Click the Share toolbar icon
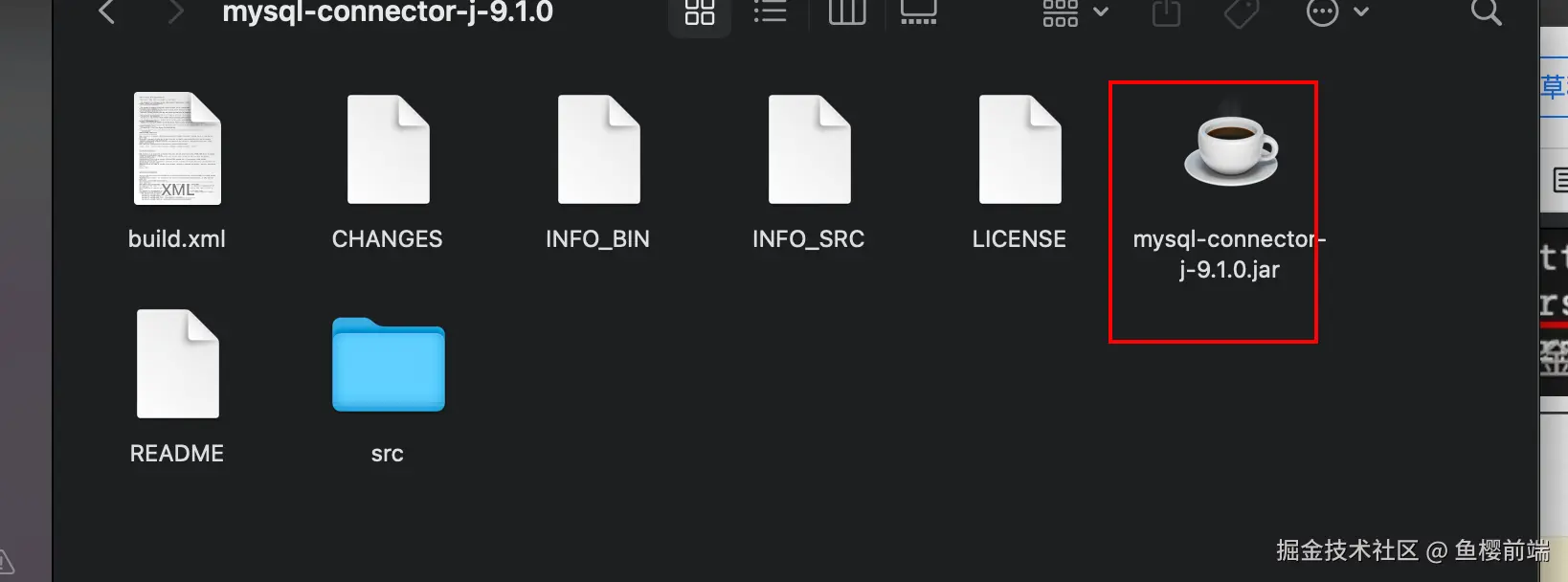 point(1166,12)
